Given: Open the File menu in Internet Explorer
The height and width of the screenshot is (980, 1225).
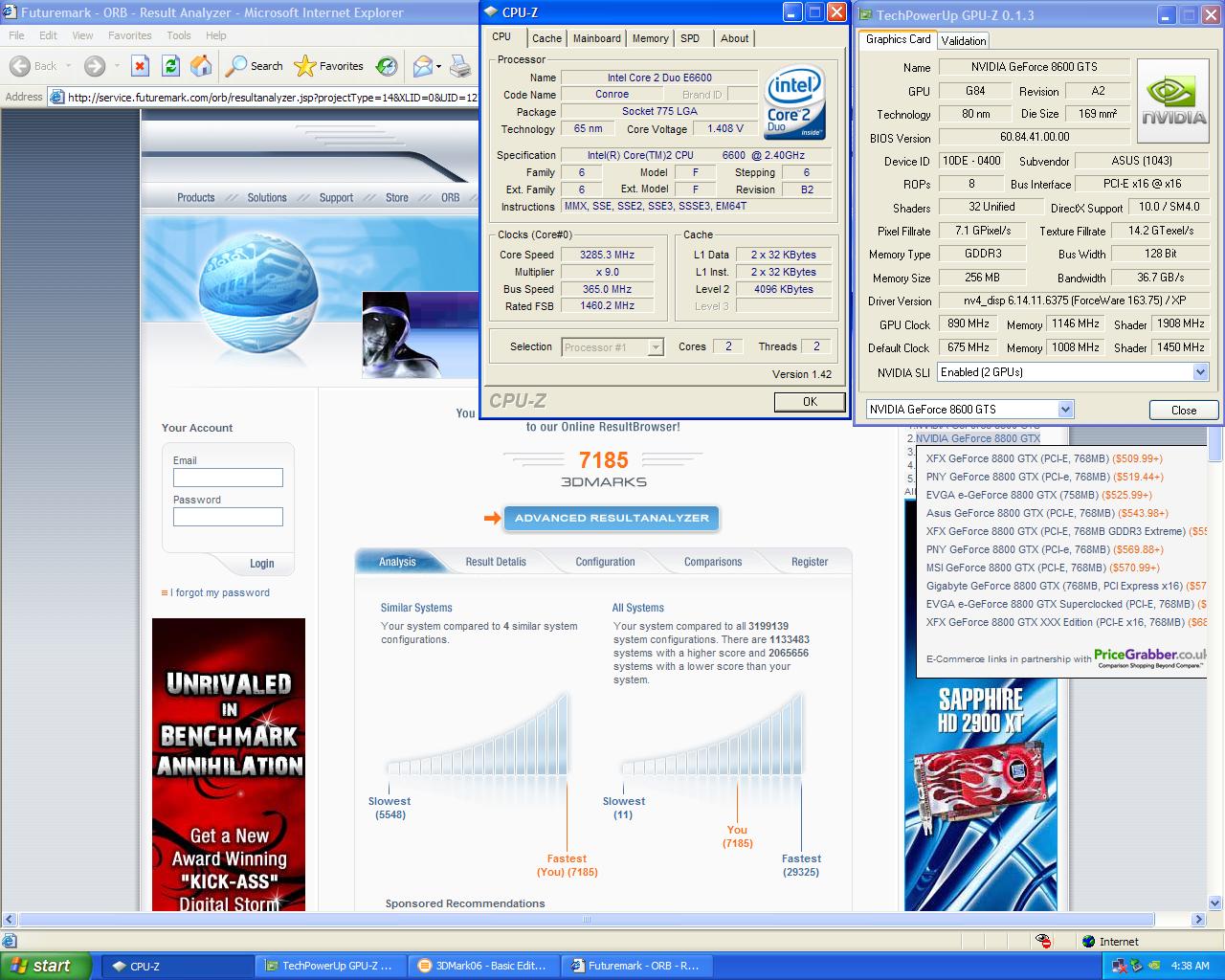Looking at the screenshot, I should pyautogui.click(x=16, y=35).
